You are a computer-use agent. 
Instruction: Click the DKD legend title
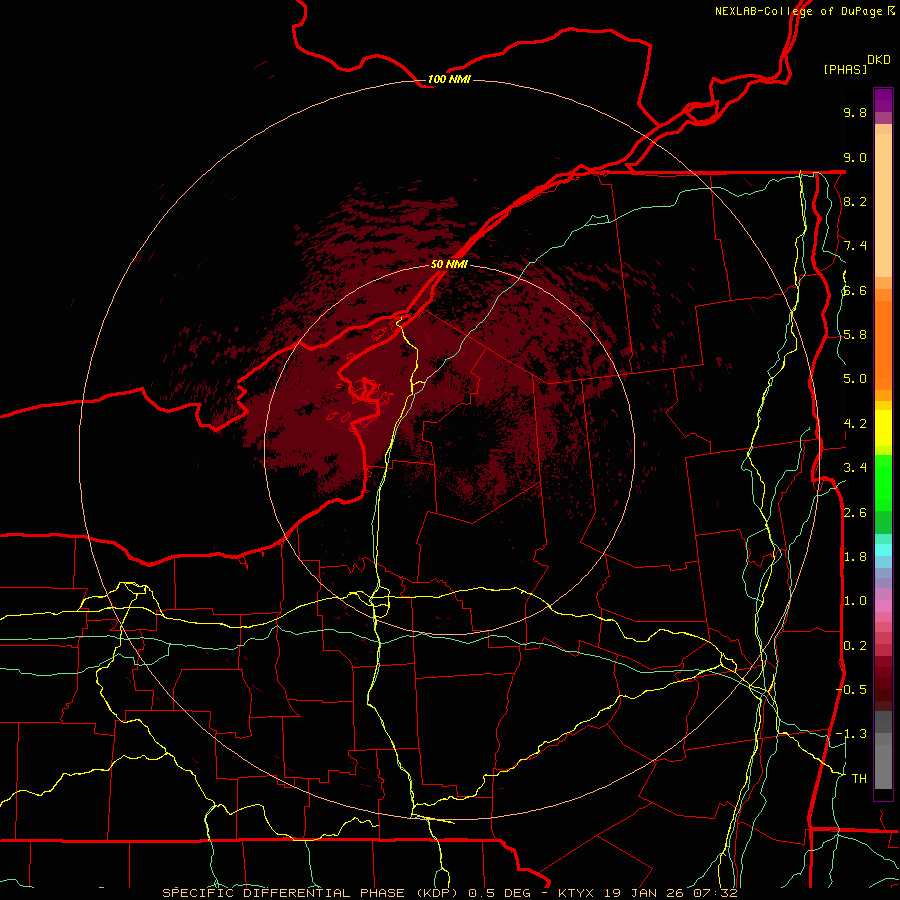point(879,60)
